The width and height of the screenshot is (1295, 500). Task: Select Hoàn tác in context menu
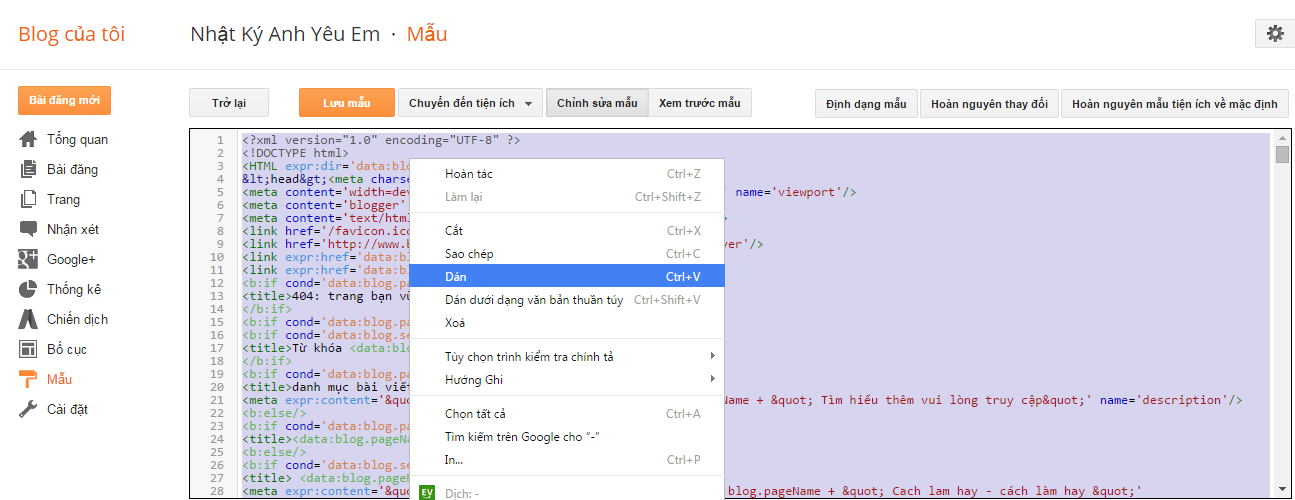[x=567, y=174]
